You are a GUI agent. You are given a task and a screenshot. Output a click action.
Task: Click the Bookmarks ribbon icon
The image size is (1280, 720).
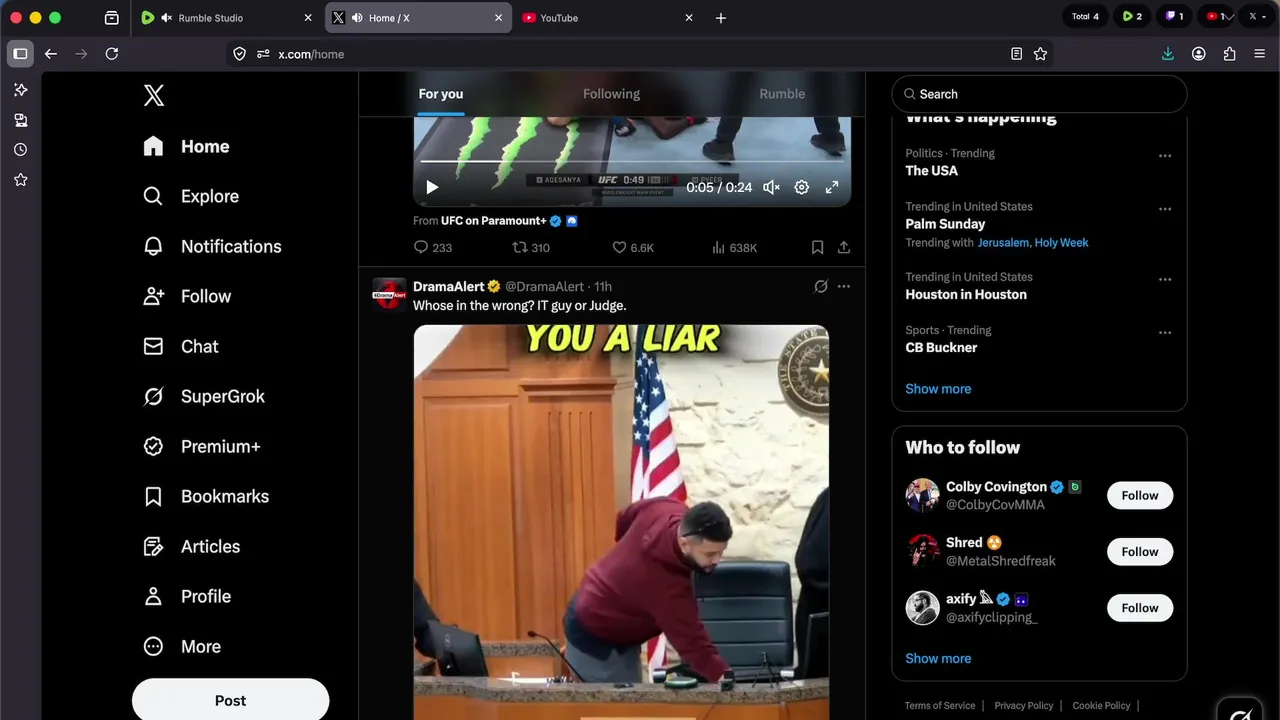pyautogui.click(x=153, y=496)
